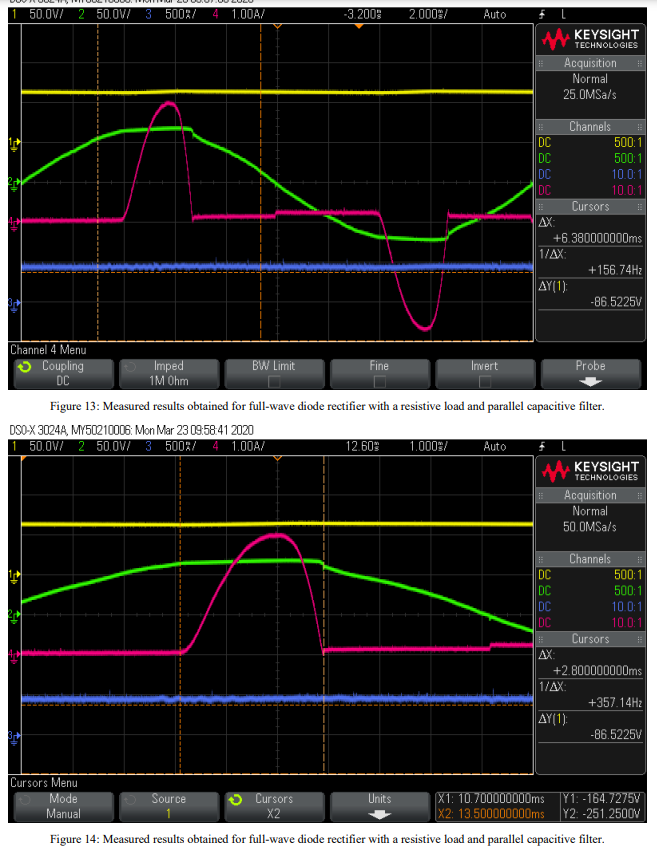Click channel 1 ground marker in Figure 13
657x851 pixels.
pyautogui.click(x=14, y=144)
